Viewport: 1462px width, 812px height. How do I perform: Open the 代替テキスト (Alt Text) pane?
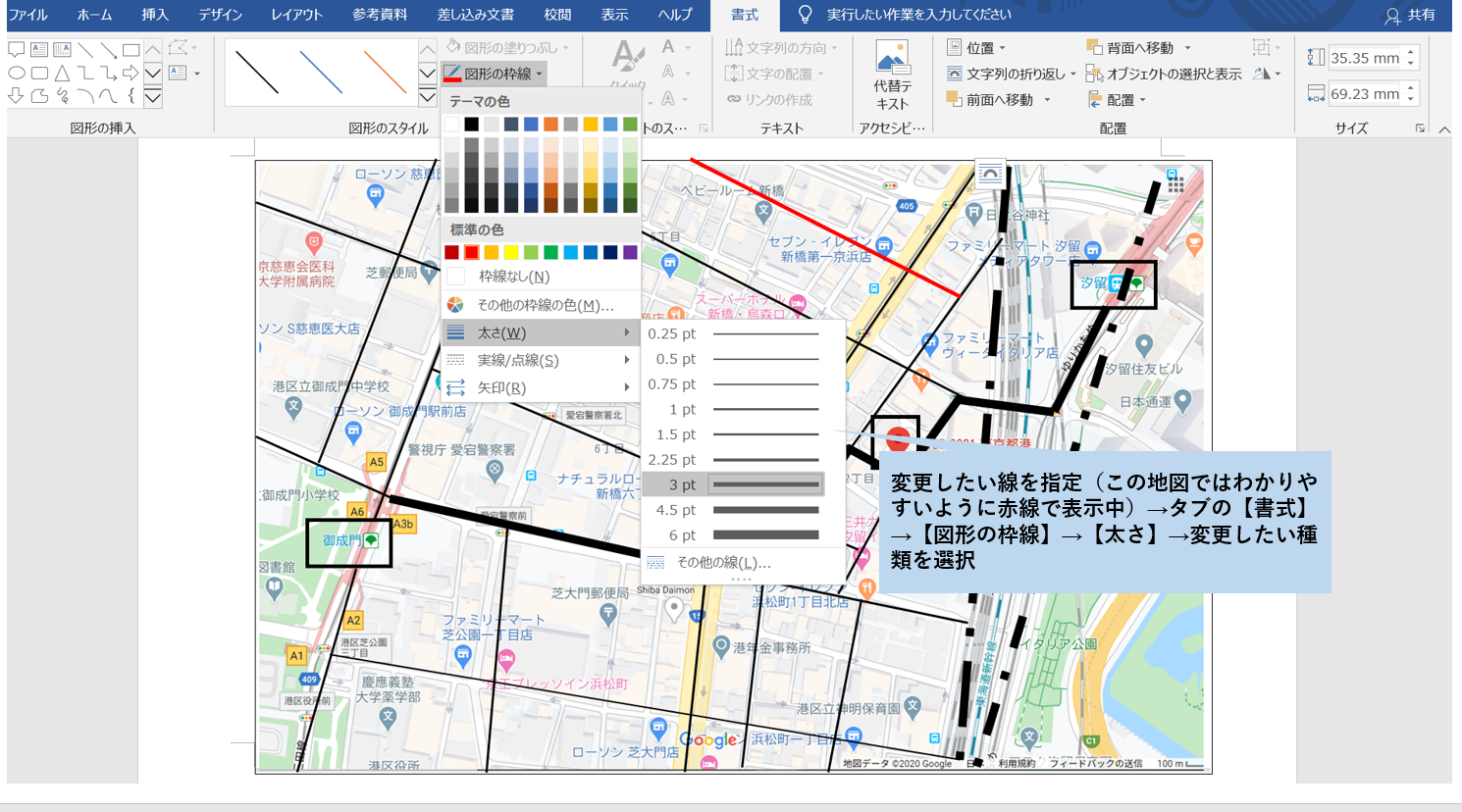click(x=891, y=72)
